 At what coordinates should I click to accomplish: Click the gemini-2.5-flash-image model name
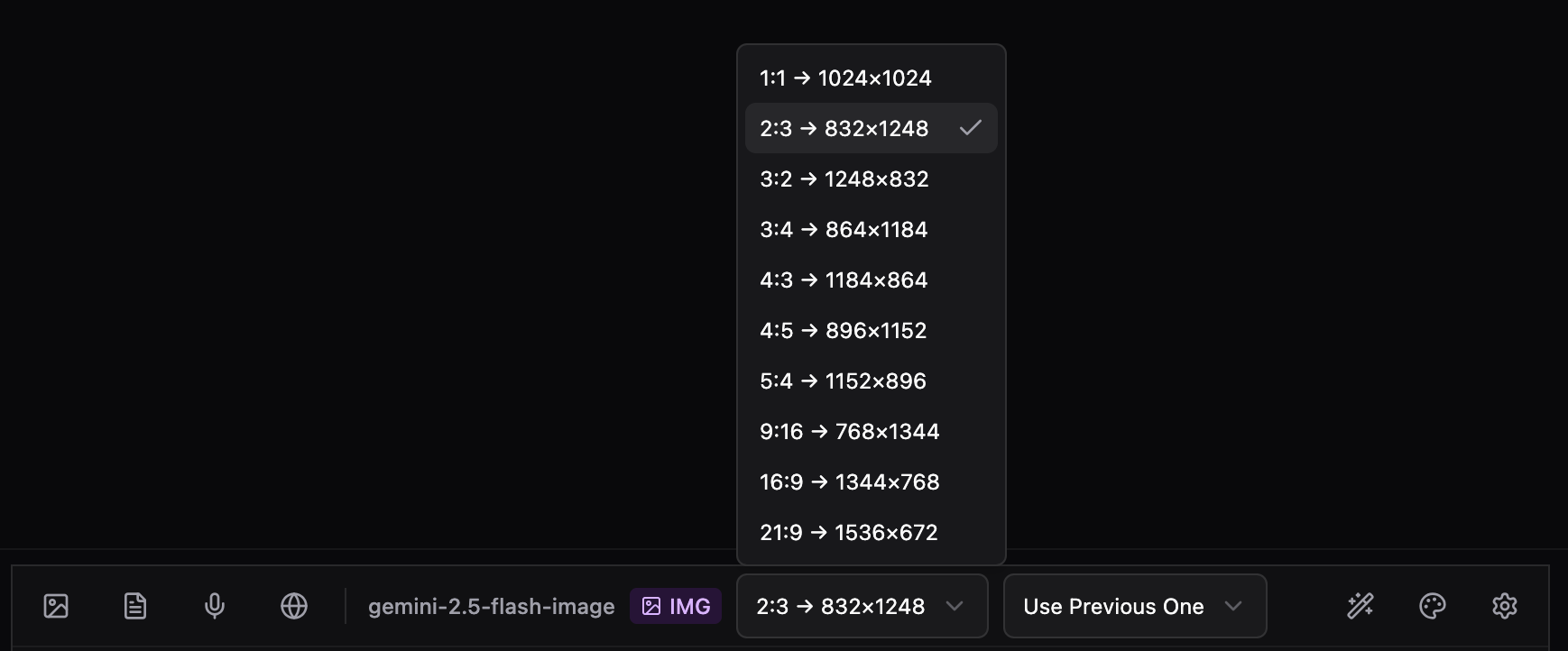pos(491,607)
